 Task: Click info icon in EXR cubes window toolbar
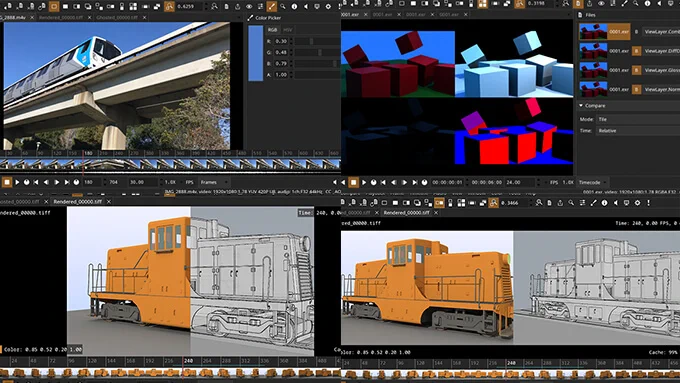pyautogui.click(x=647, y=4)
